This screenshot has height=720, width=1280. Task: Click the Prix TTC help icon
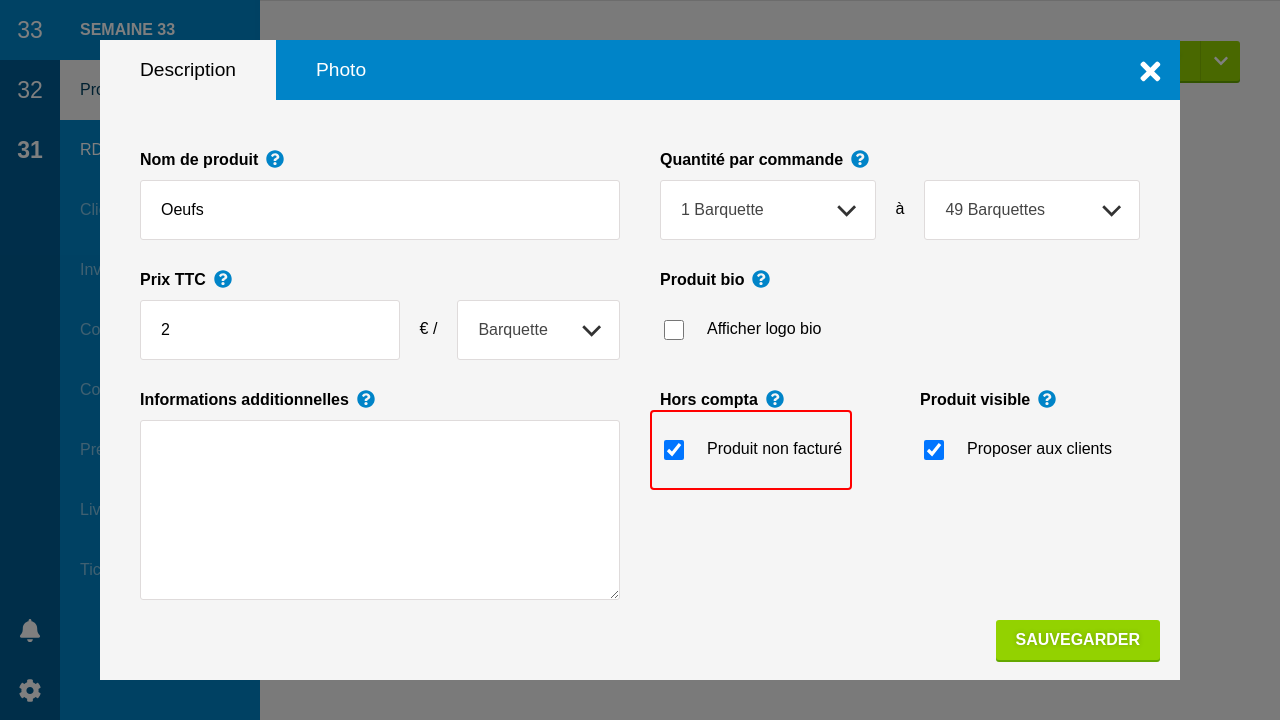click(223, 279)
